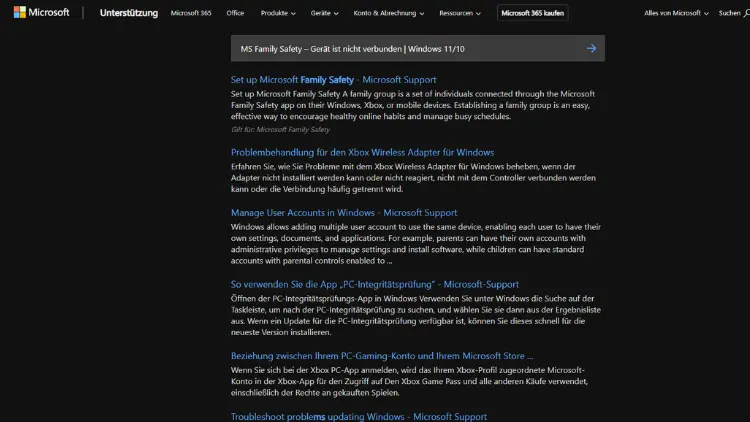The width and height of the screenshot is (750, 422).
Task: Expand the Geräte dropdown menu
Action: click(x=324, y=13)
